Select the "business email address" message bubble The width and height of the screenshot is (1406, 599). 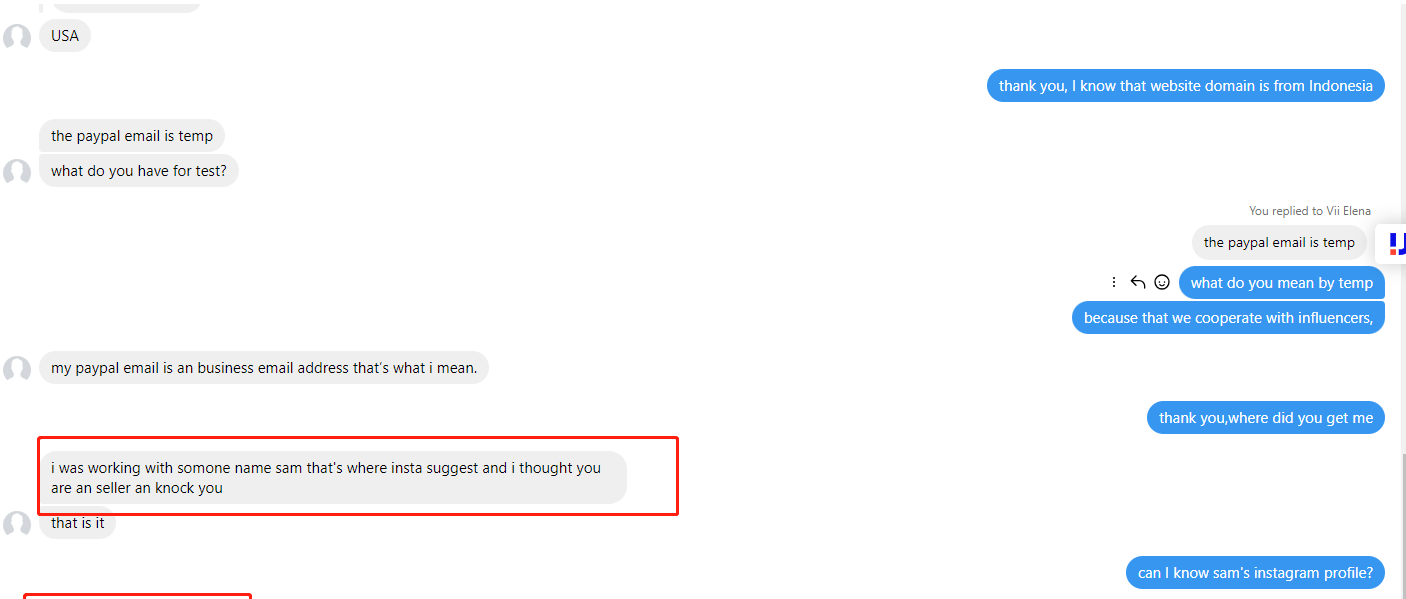(264, 368)
